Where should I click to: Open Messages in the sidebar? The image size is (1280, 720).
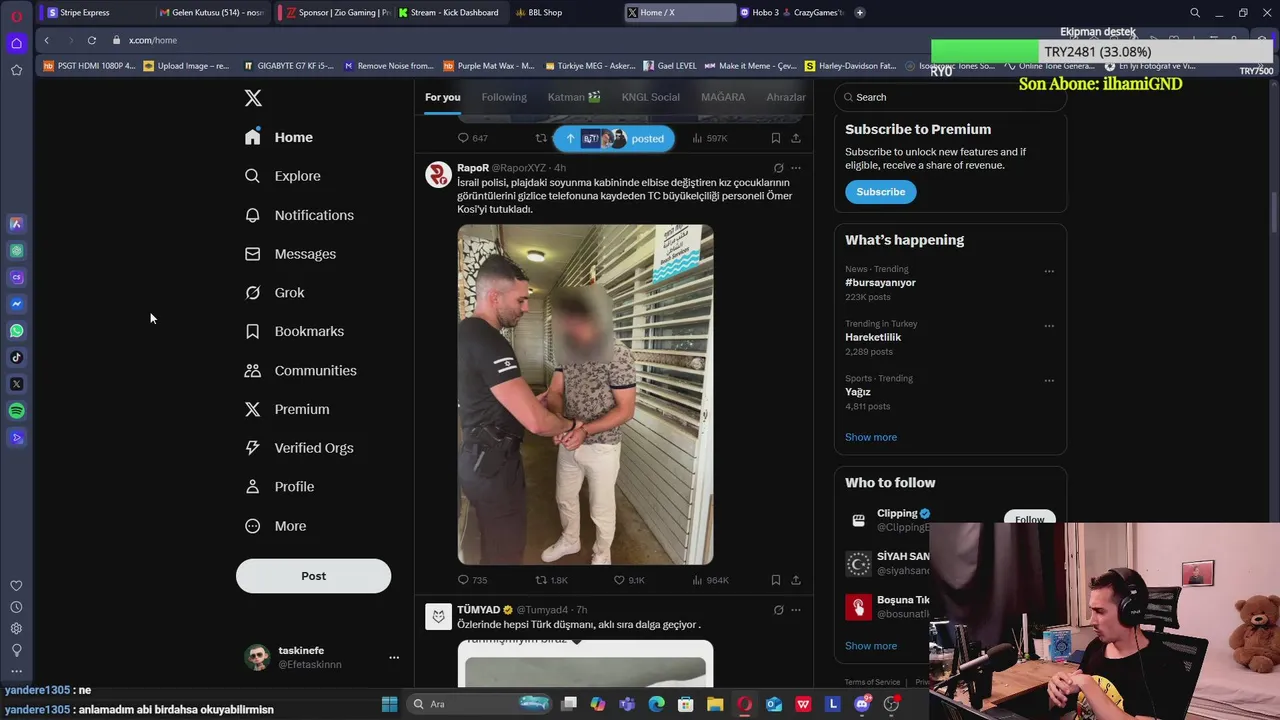click(290, 254)
